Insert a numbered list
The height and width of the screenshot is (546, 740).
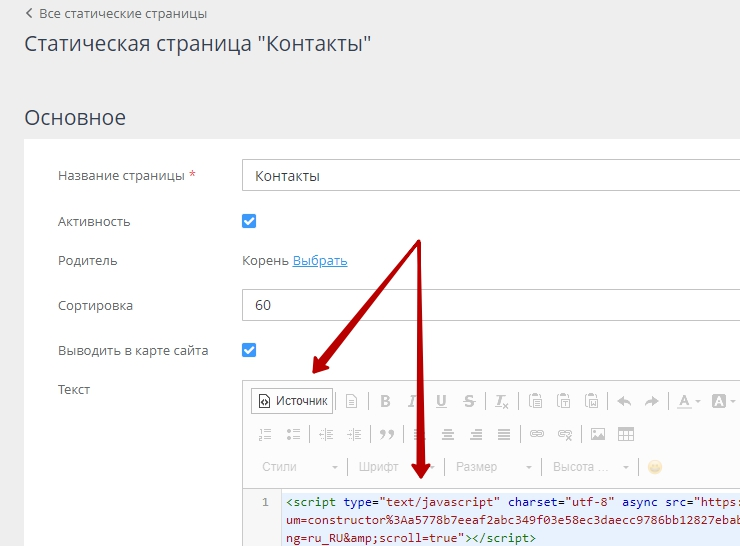[265, 434]
